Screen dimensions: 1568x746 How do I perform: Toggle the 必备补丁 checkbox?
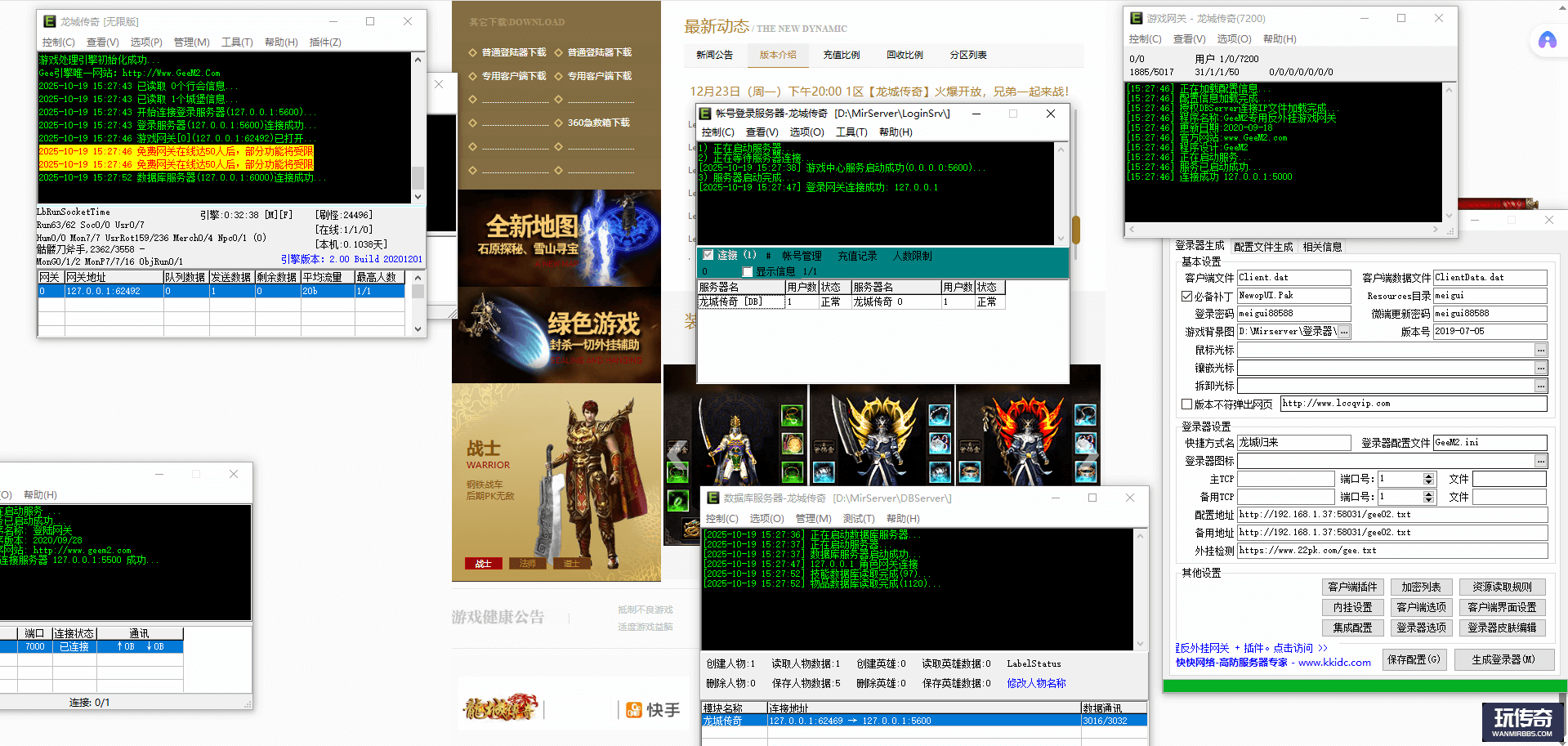coord(1186,296)
